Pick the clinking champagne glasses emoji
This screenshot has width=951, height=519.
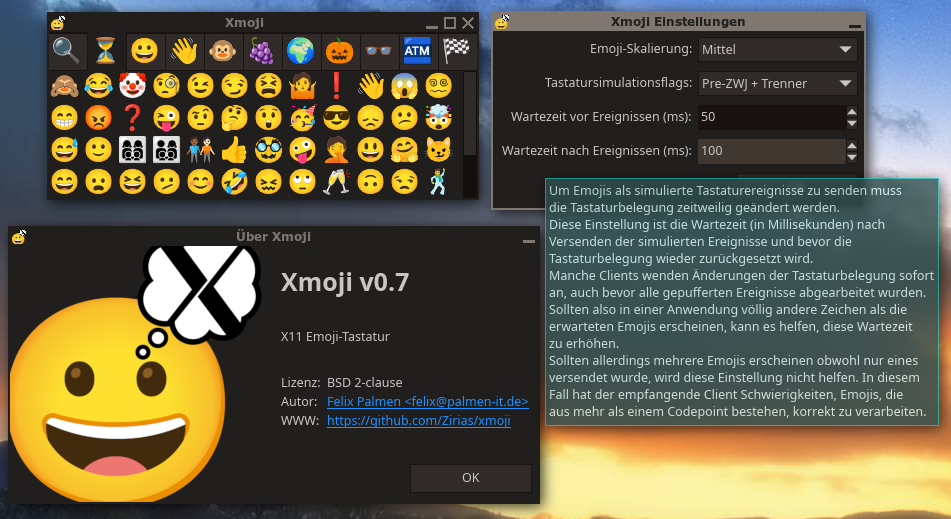(337, 181)
